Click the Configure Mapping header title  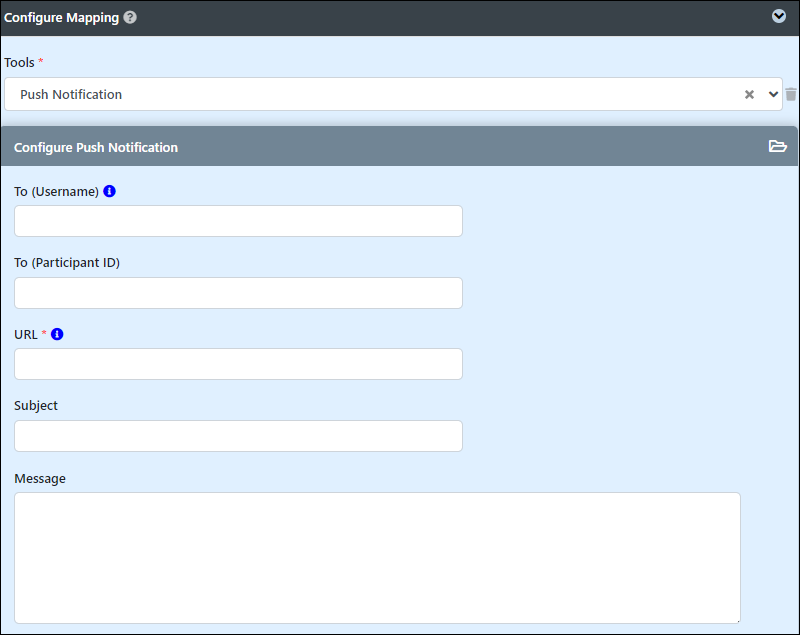(x=61, y=17)
